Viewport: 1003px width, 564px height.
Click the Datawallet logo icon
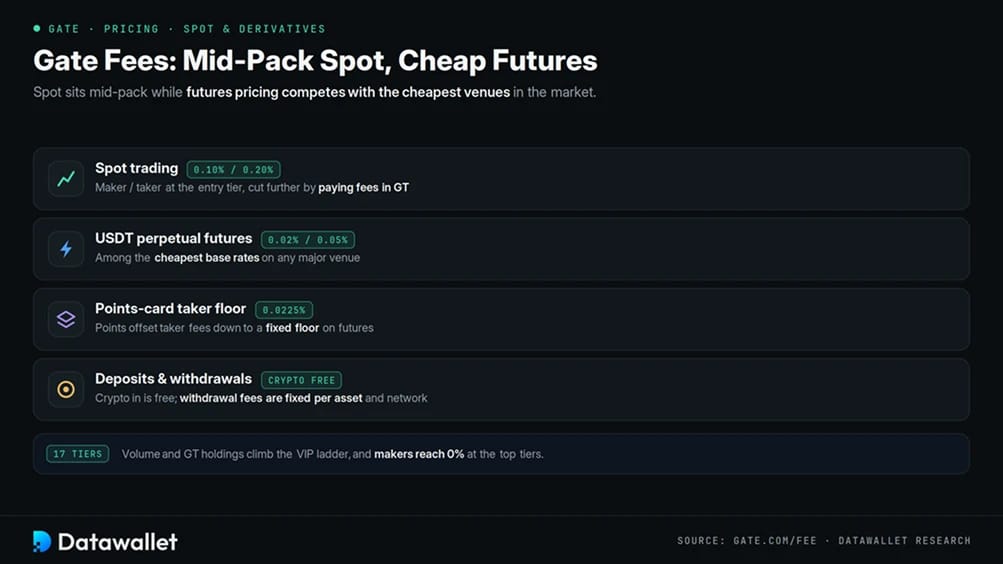(x=42, y=542)
